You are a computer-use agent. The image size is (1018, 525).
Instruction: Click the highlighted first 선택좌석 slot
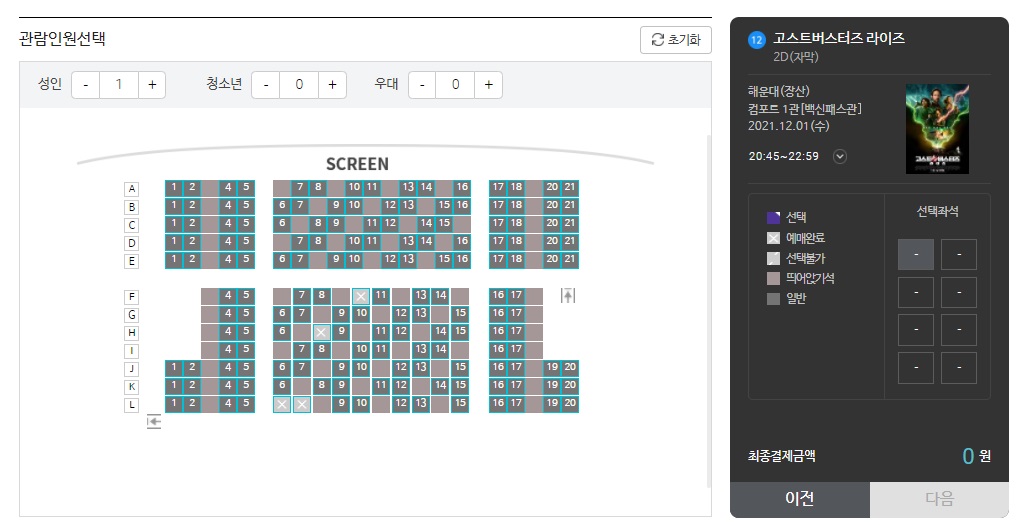click(x=916, y=254)
